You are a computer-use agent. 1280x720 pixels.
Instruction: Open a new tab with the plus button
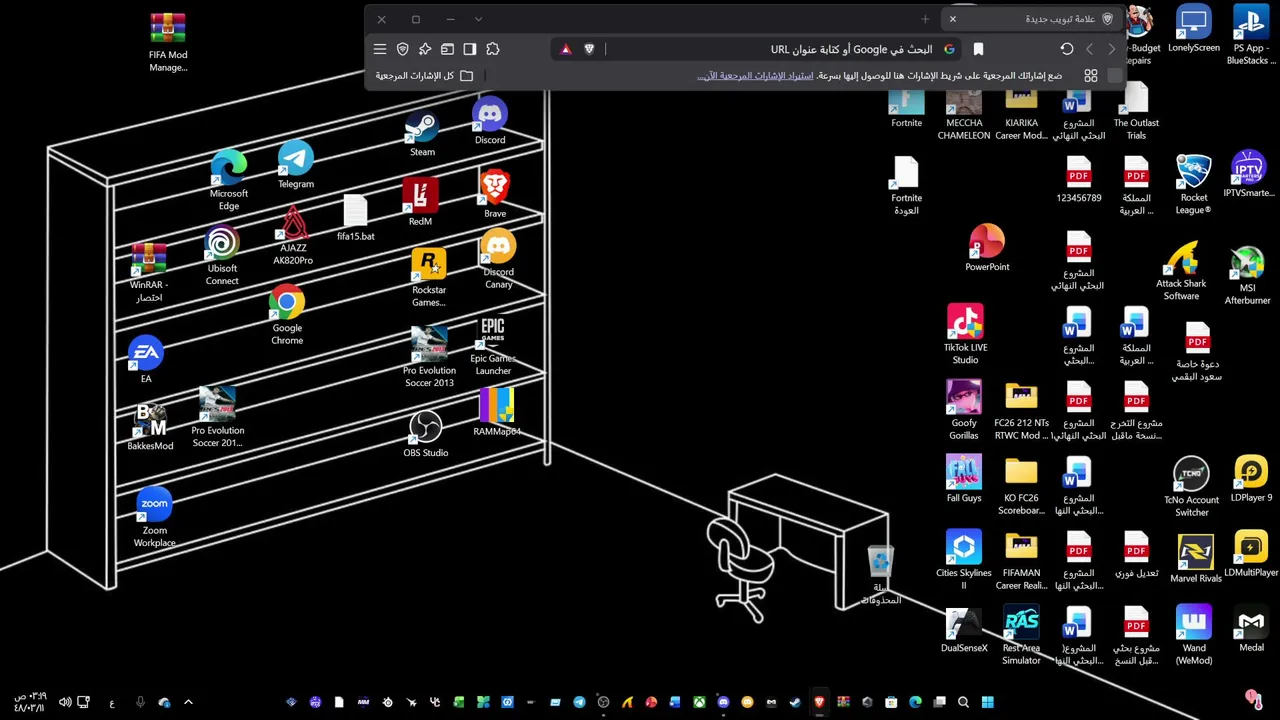[x=925, y=19]
